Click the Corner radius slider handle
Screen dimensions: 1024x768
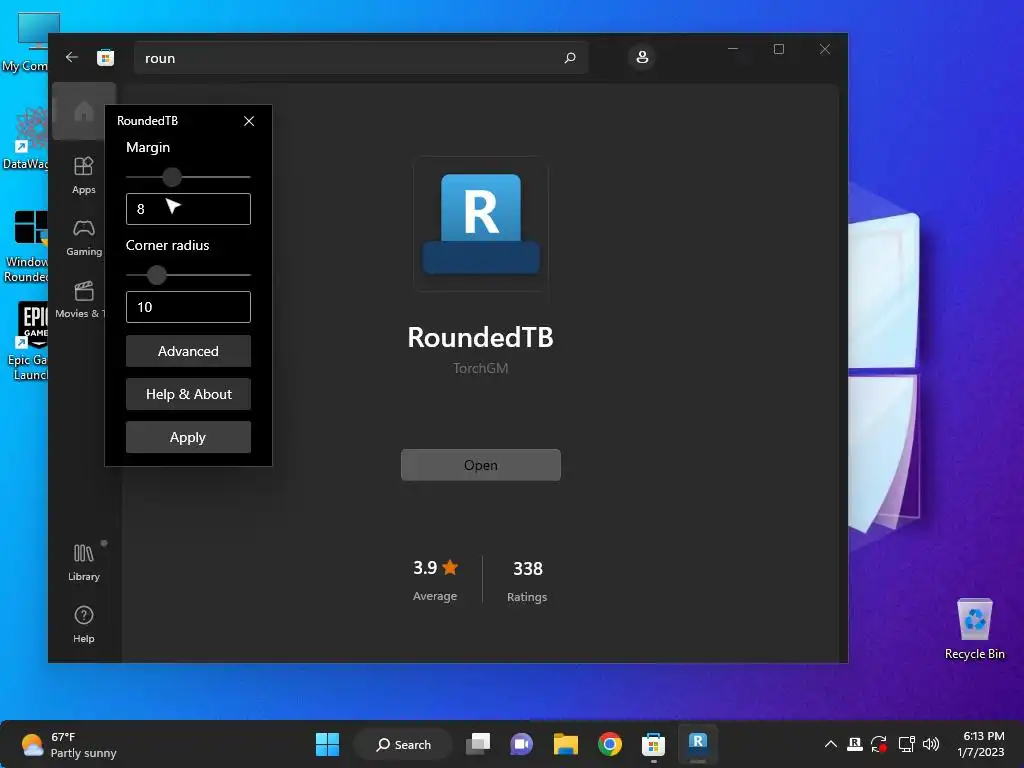[x=157, y=275]
